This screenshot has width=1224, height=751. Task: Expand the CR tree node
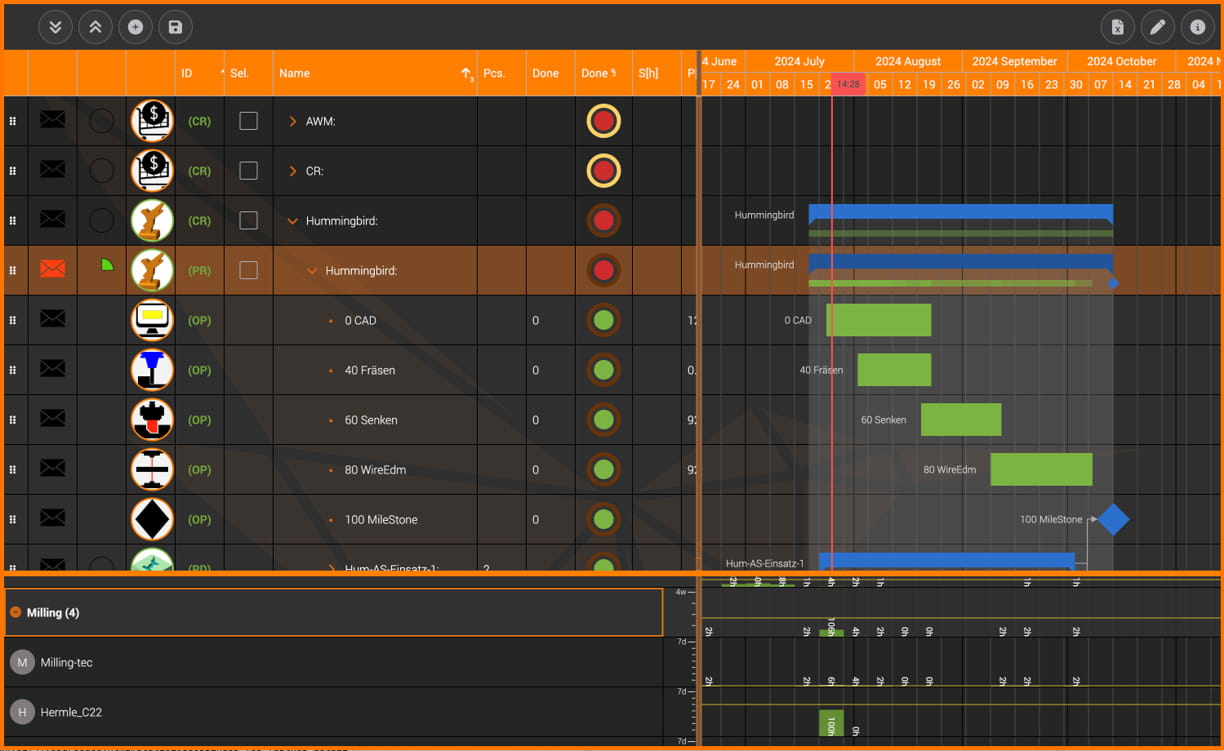[x=293, y=171]
